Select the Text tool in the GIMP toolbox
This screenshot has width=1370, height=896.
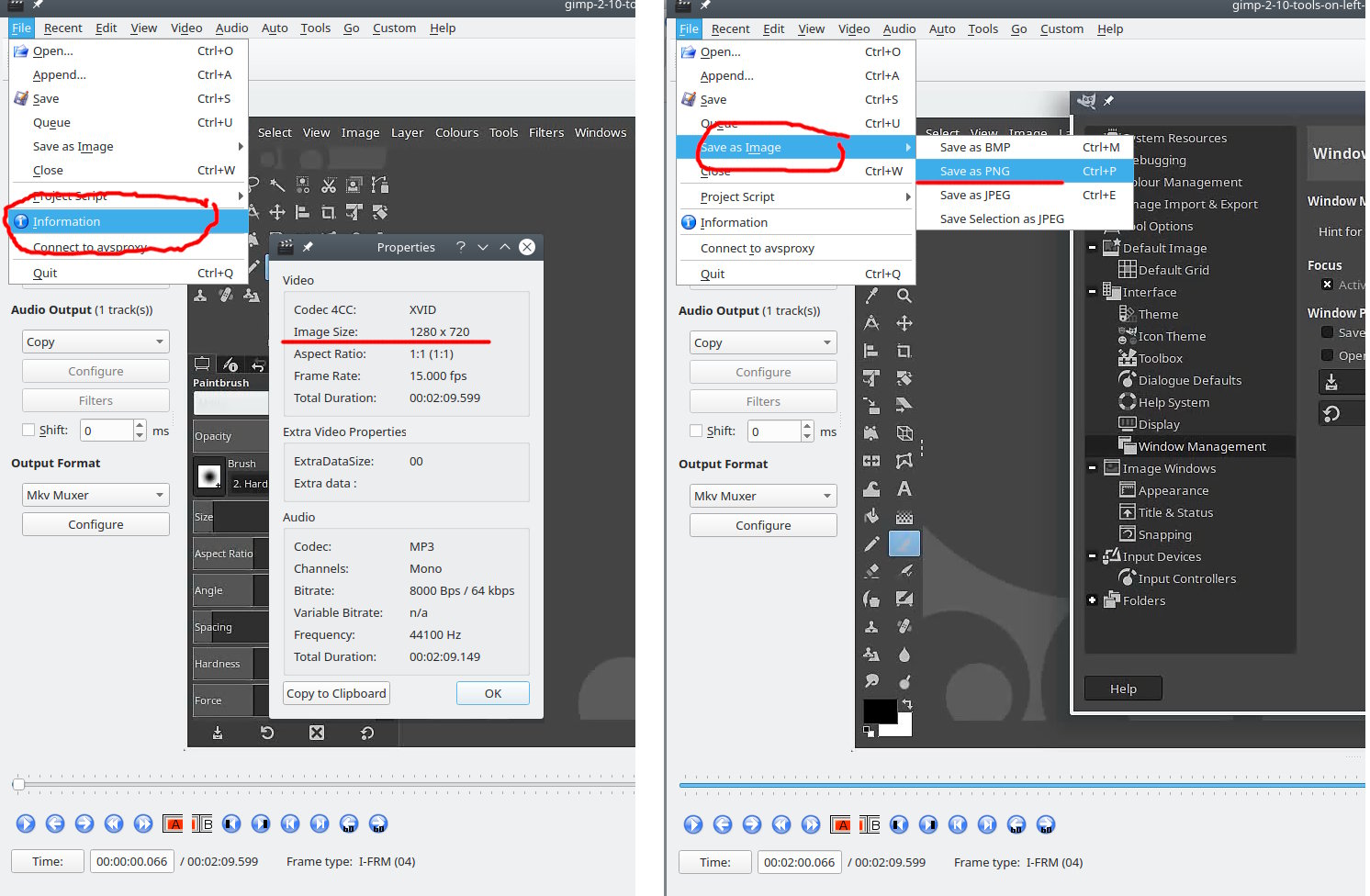(904, 488)
